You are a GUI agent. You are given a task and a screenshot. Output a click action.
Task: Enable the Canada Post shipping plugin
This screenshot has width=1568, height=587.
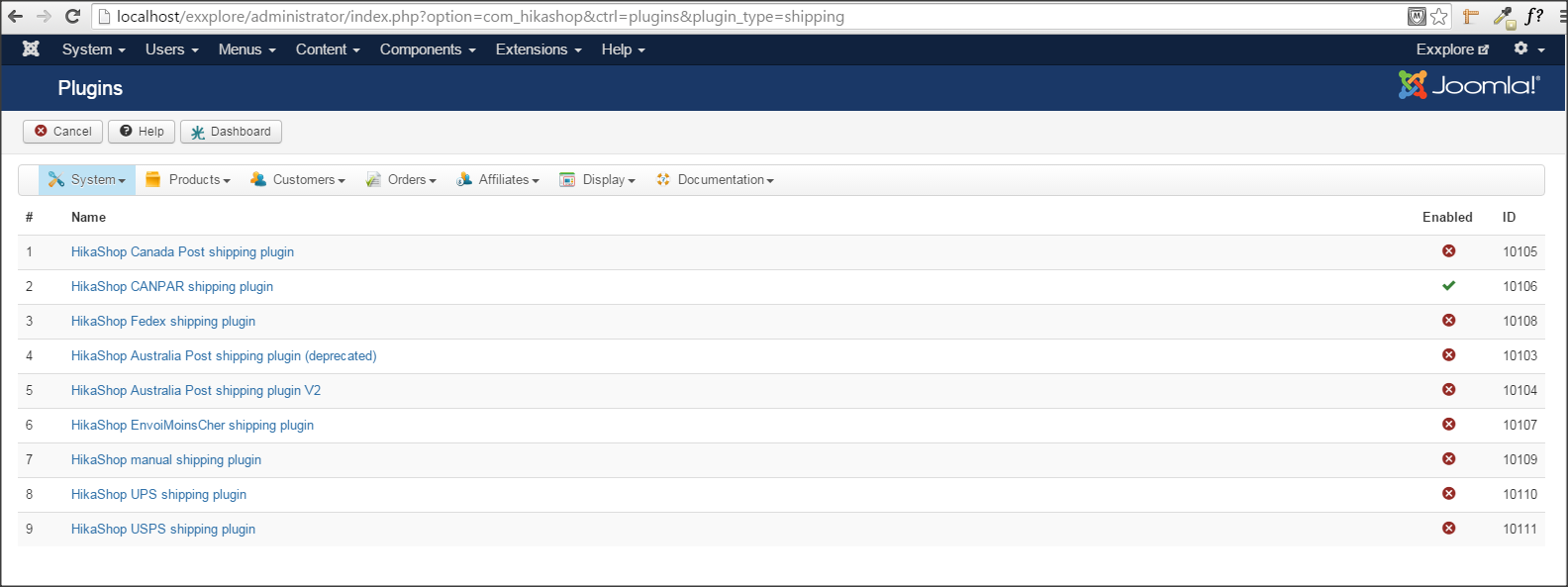pos(1448,251)
